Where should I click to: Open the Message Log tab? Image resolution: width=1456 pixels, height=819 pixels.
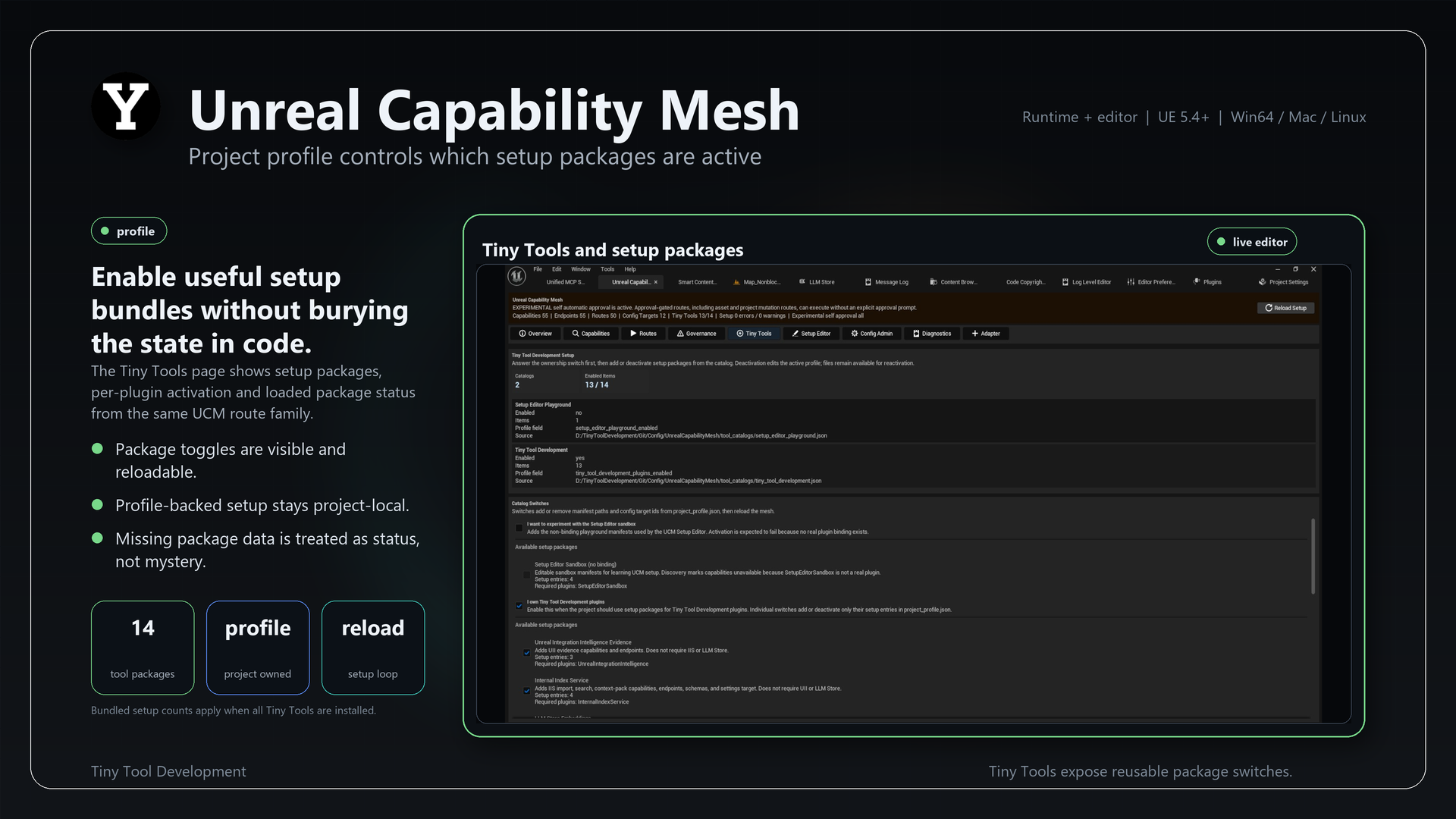coord(886,282)
